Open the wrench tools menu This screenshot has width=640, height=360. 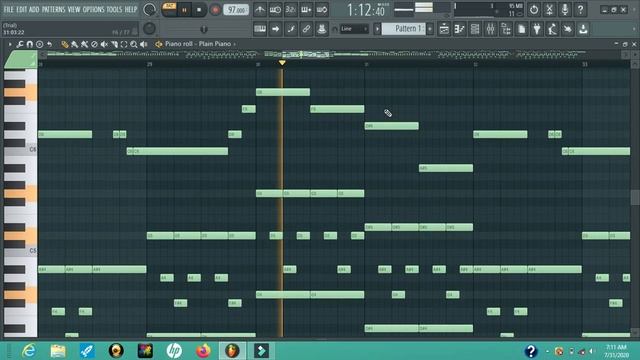[20, 44]
